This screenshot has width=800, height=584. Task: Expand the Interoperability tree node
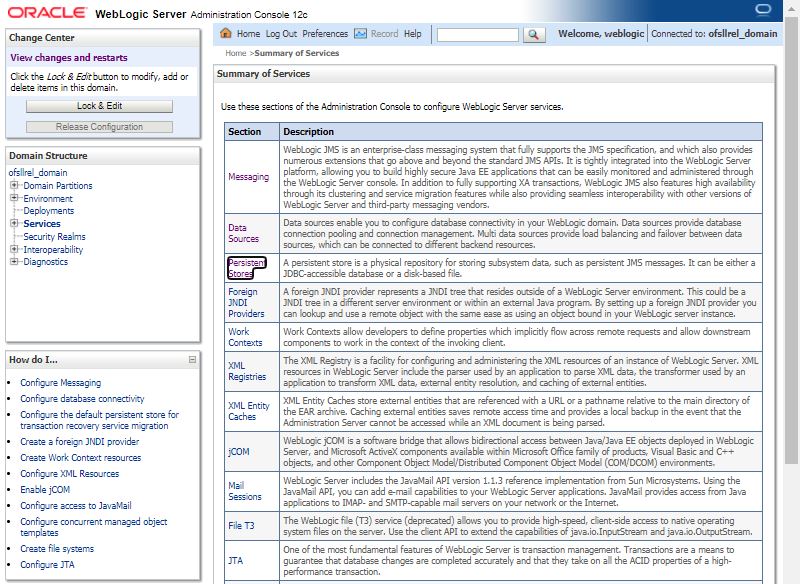[x=14, y=249]
